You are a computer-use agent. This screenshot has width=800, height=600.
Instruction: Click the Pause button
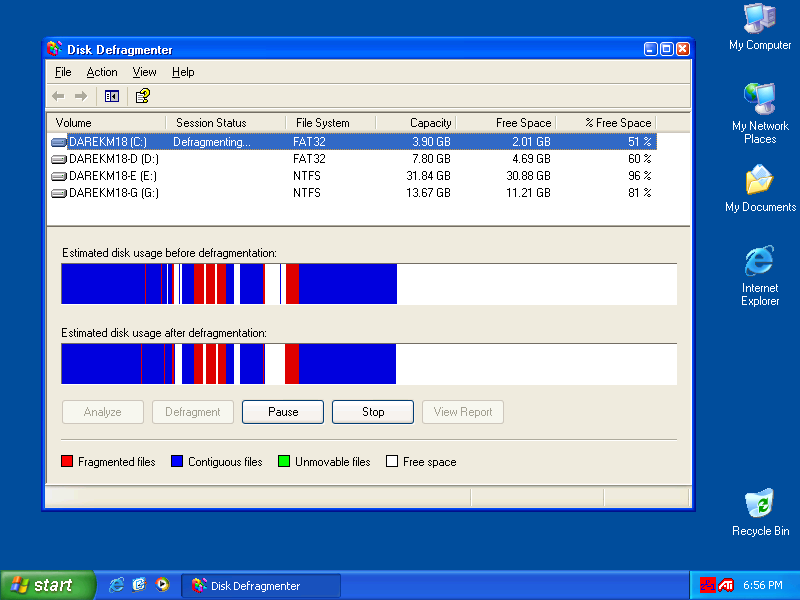(x=283, y=412)
